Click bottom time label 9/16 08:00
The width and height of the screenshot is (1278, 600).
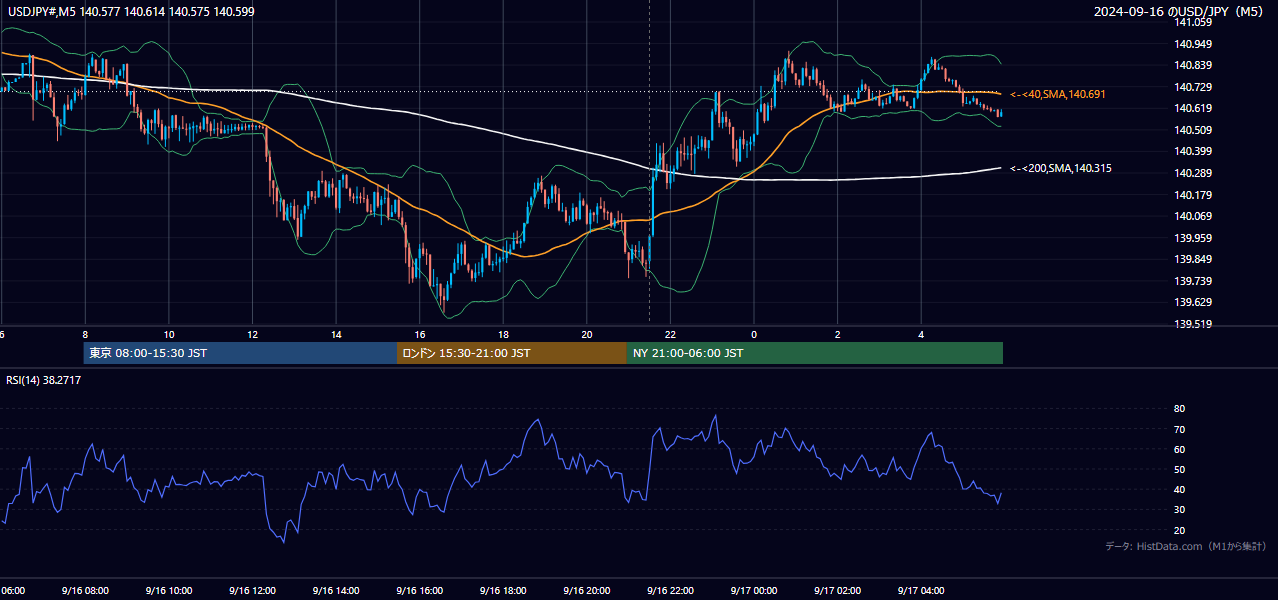pos(84,590)
